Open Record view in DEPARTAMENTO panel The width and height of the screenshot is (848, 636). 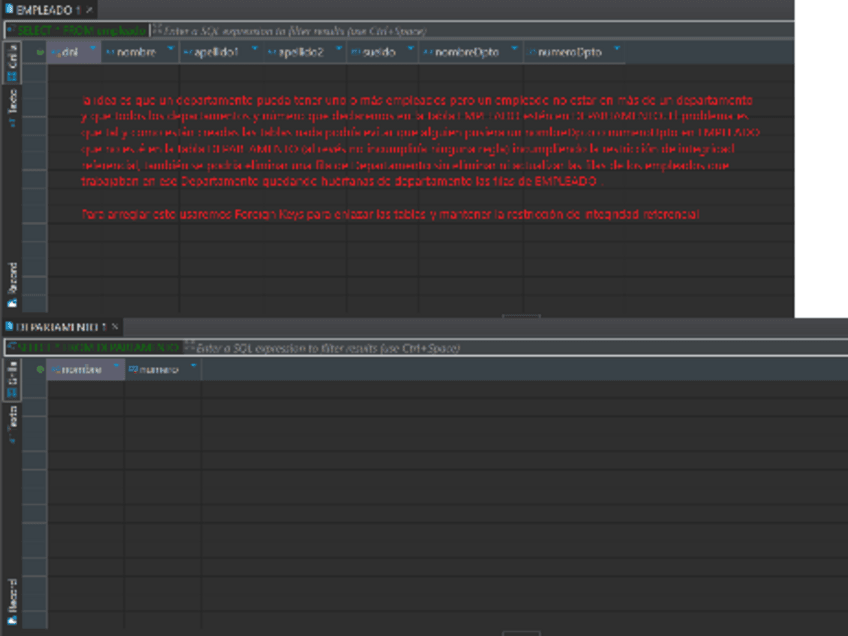coord(12,597)
